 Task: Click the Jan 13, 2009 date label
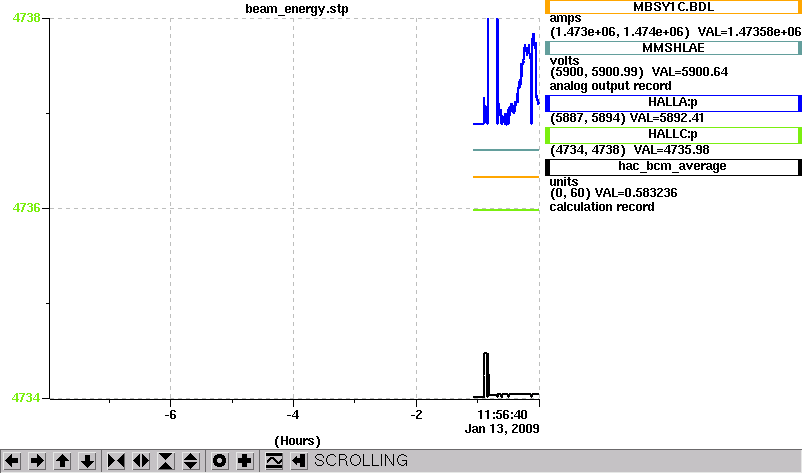tap(502, 429)
